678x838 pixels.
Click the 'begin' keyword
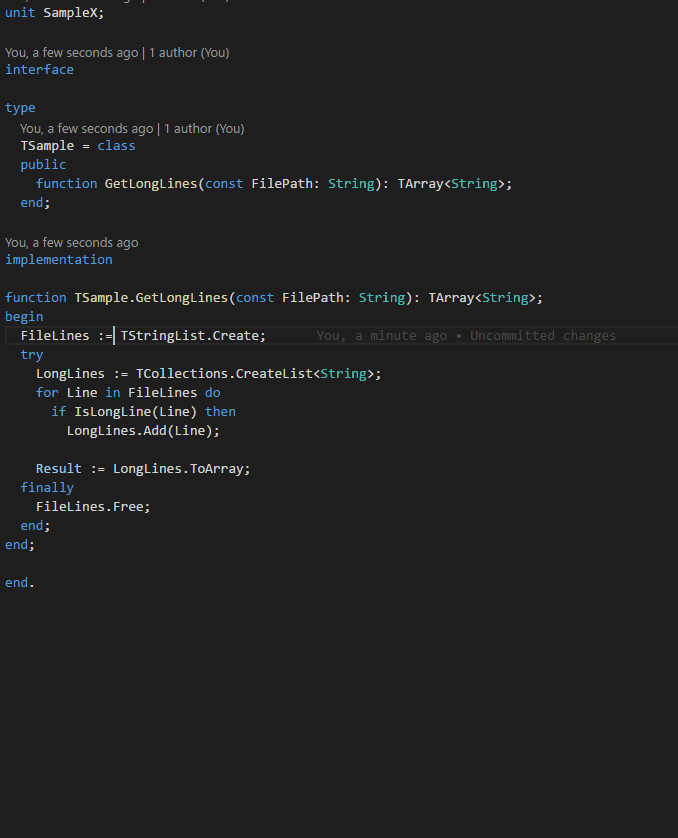24,316
